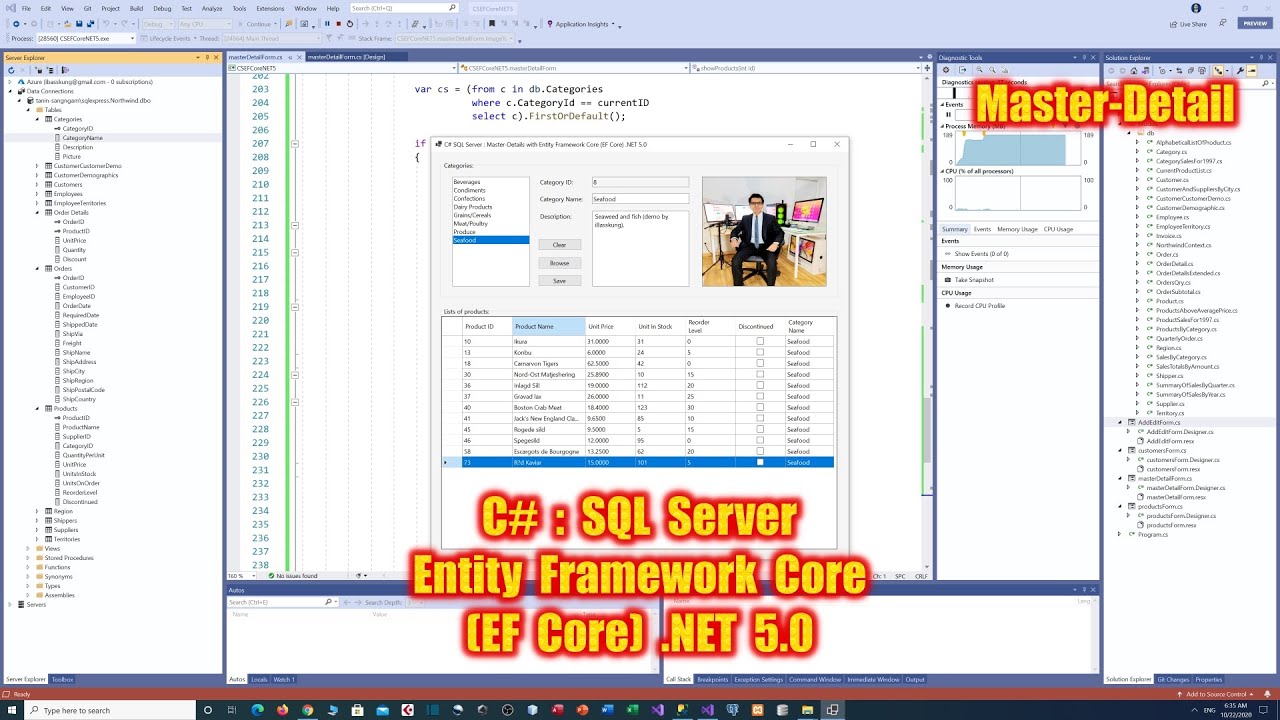Click Record CPU Profile
1280x720 pixels.
pos(979,305)
